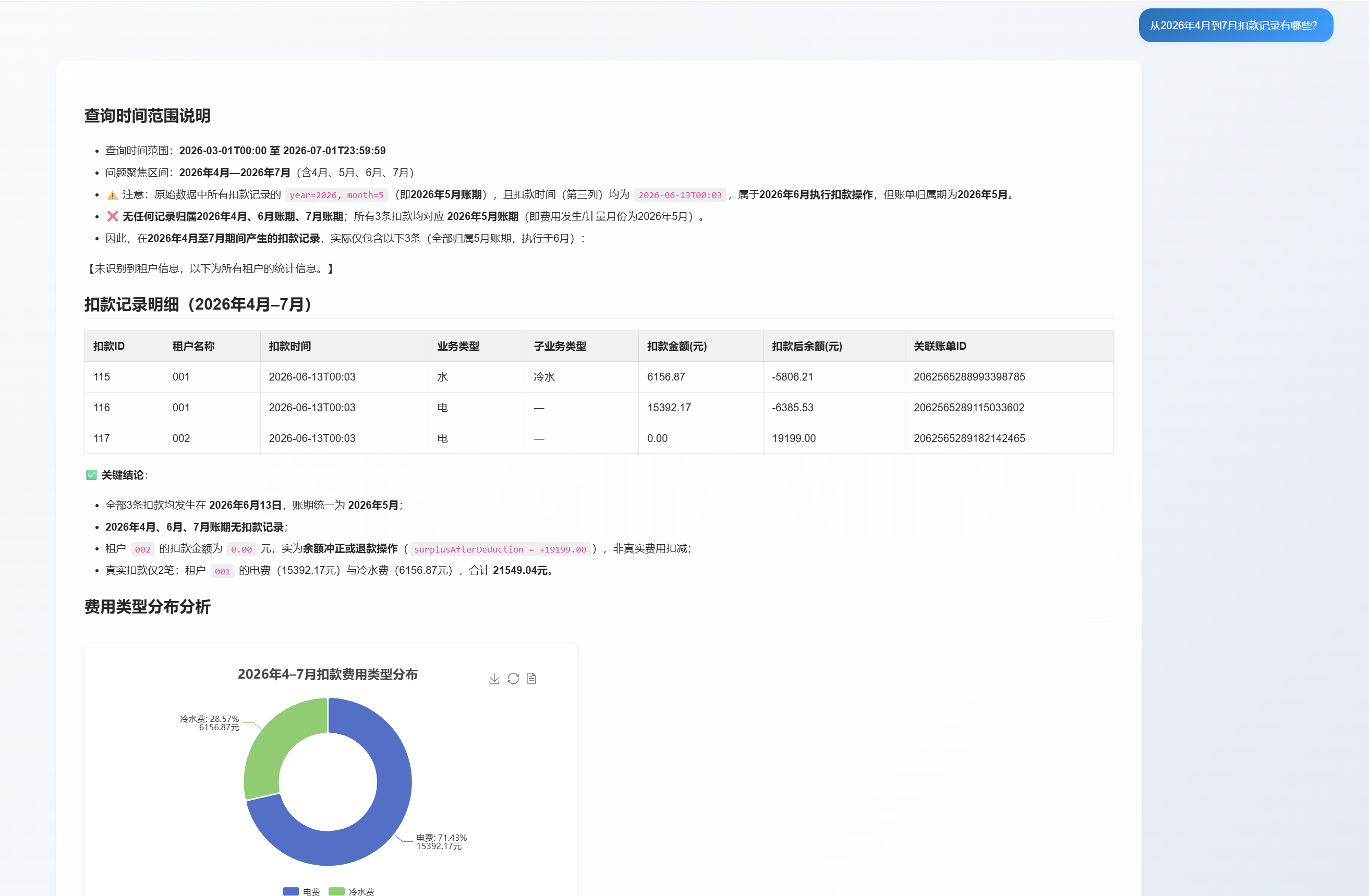Restore the chart with the refresh icon
The height and width of the screenshot is (896, 1369).
pyautogui.click(x=513, y=679)
